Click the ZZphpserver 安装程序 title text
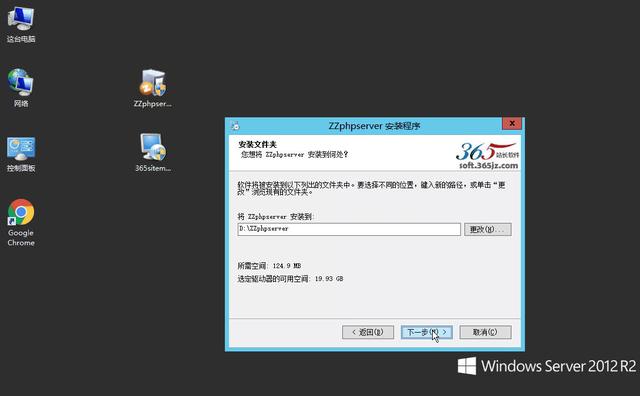Screen dimensions: 640x396 (x=374, y=126)
